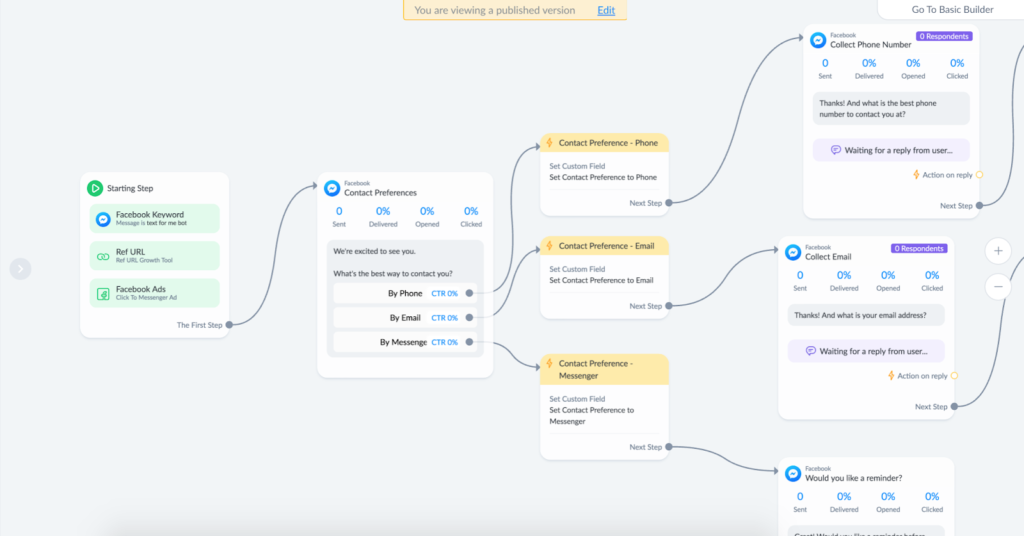Click the Facebook Ads trigger icon
Image resolution: width=1024 pixels, height=536 pixels.
click(x=103, y=293)
